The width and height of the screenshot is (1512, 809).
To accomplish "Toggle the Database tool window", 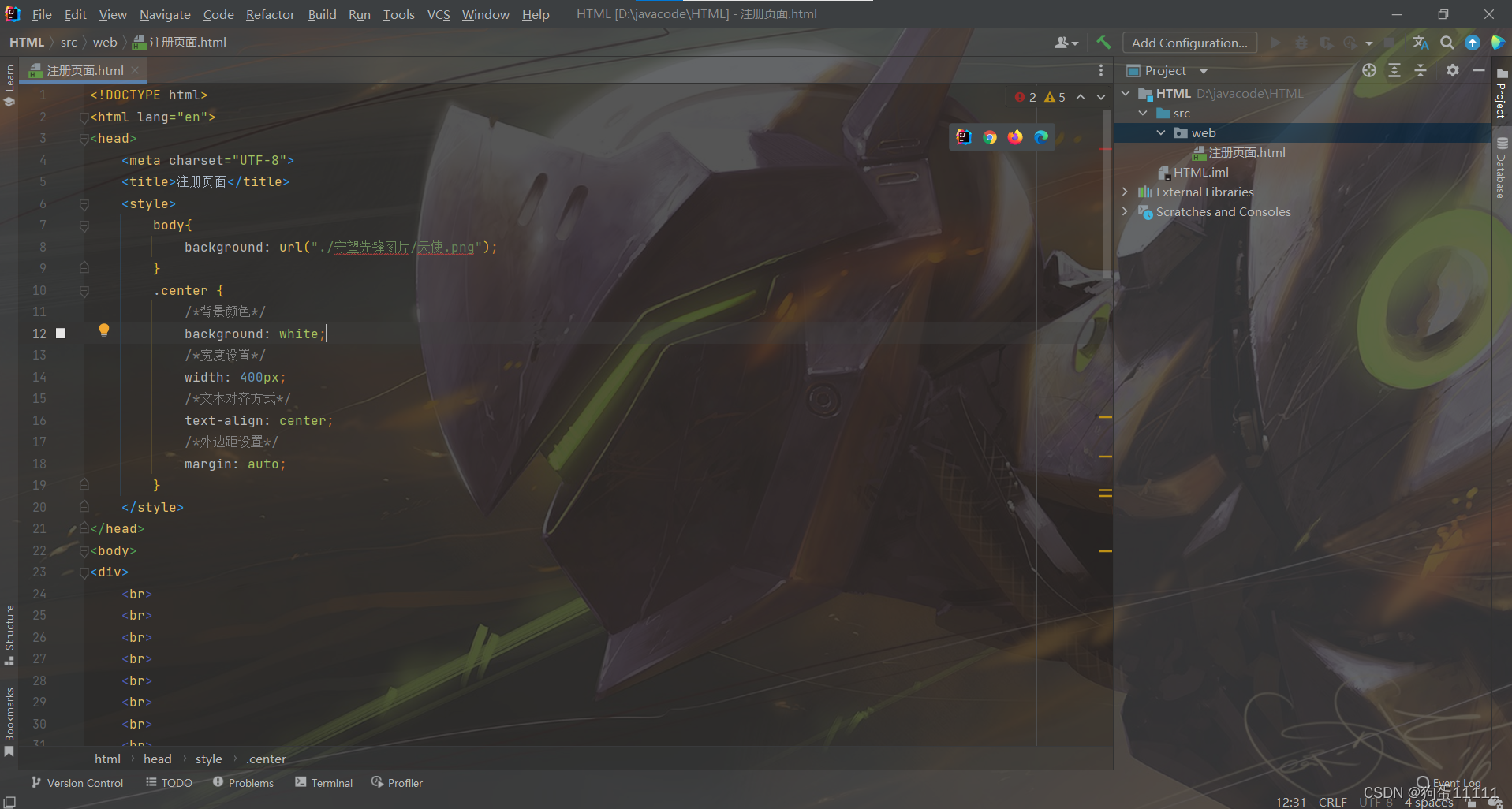I will click(x=1502, y=167).
